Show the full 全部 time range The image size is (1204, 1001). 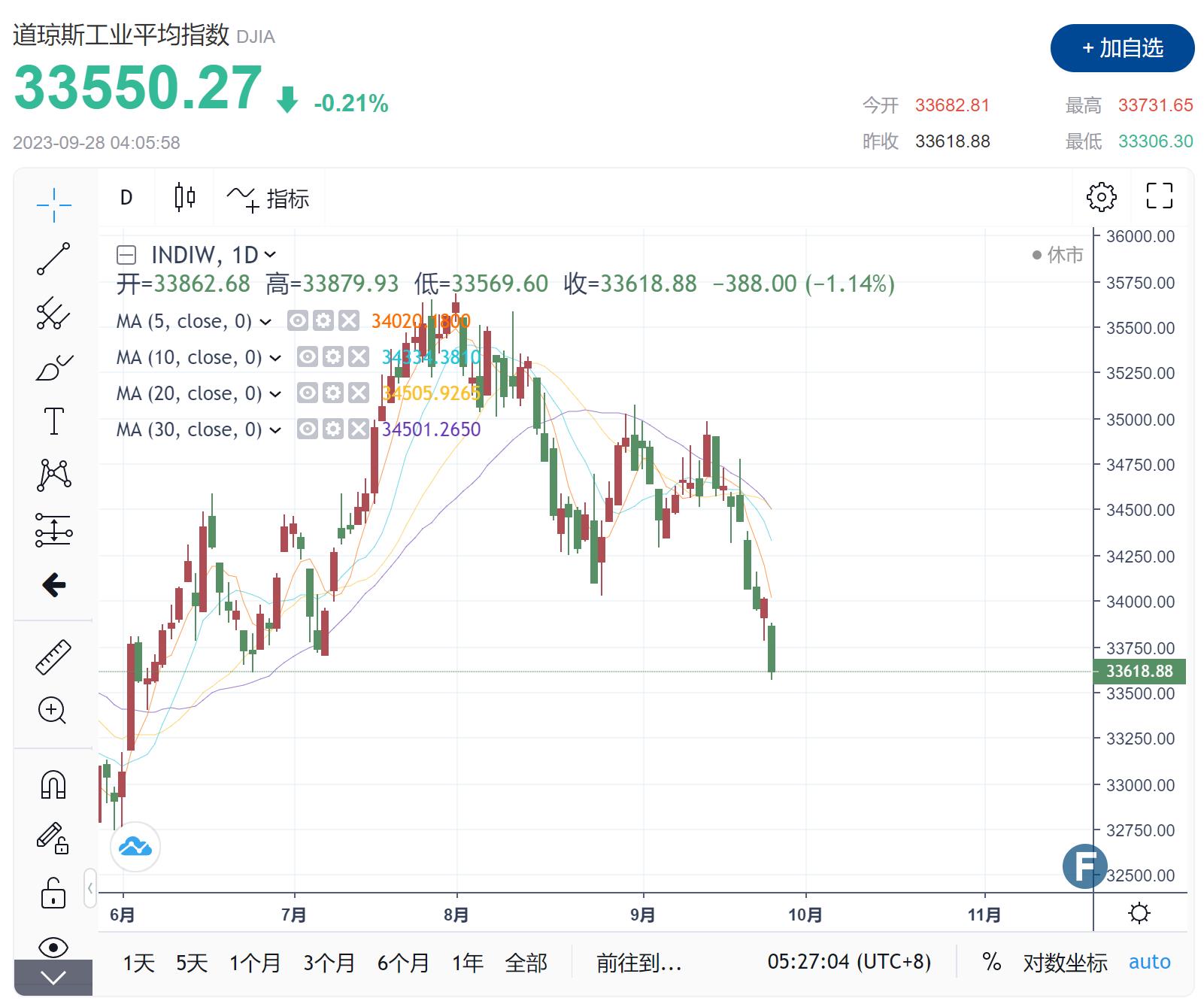coord(526,963)
